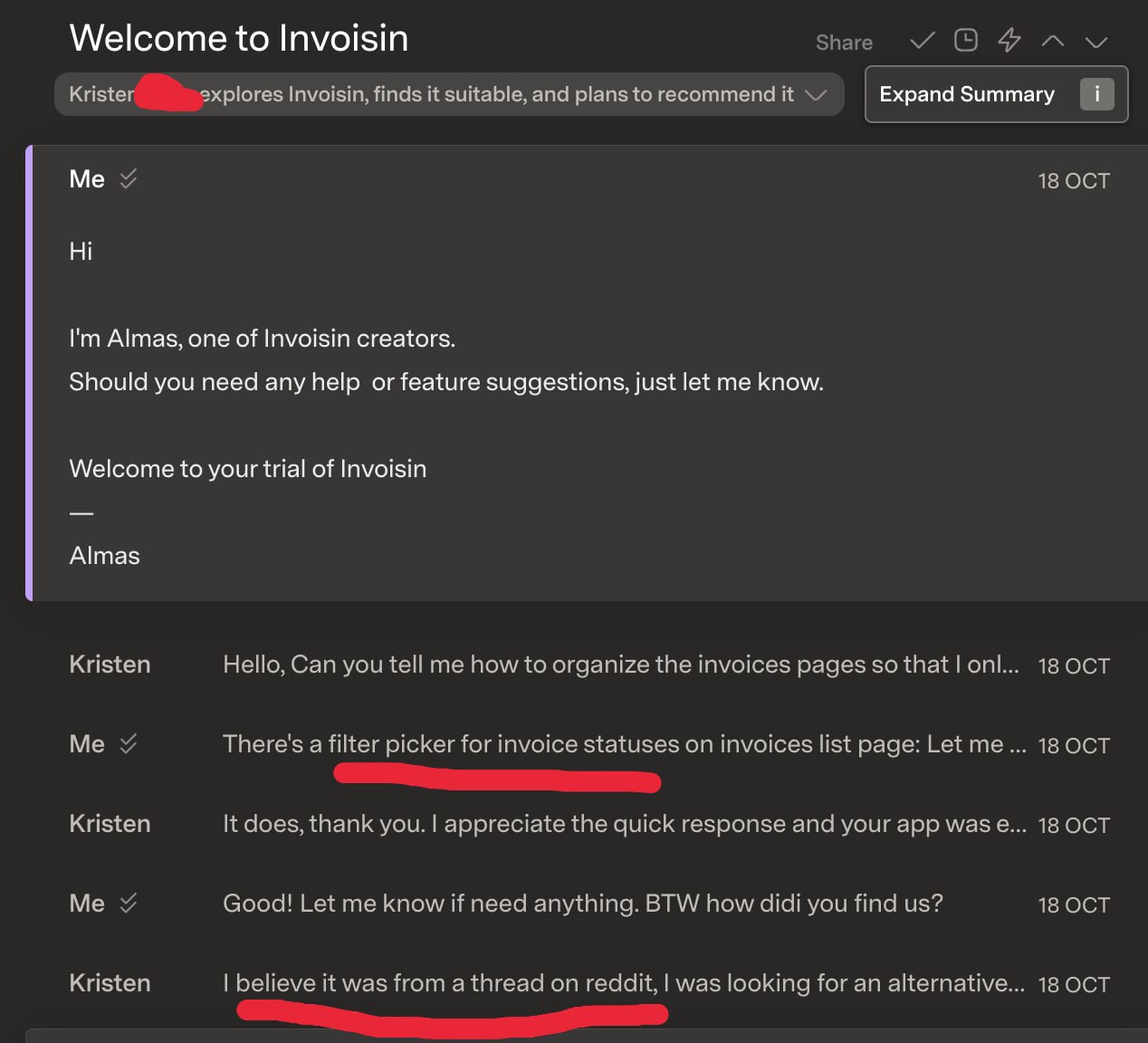Click the read-status checkmark on the "Good! Let me know" row
Image resolution: width=1148 pixels, height=1043 pixels.
pos(129,904)
